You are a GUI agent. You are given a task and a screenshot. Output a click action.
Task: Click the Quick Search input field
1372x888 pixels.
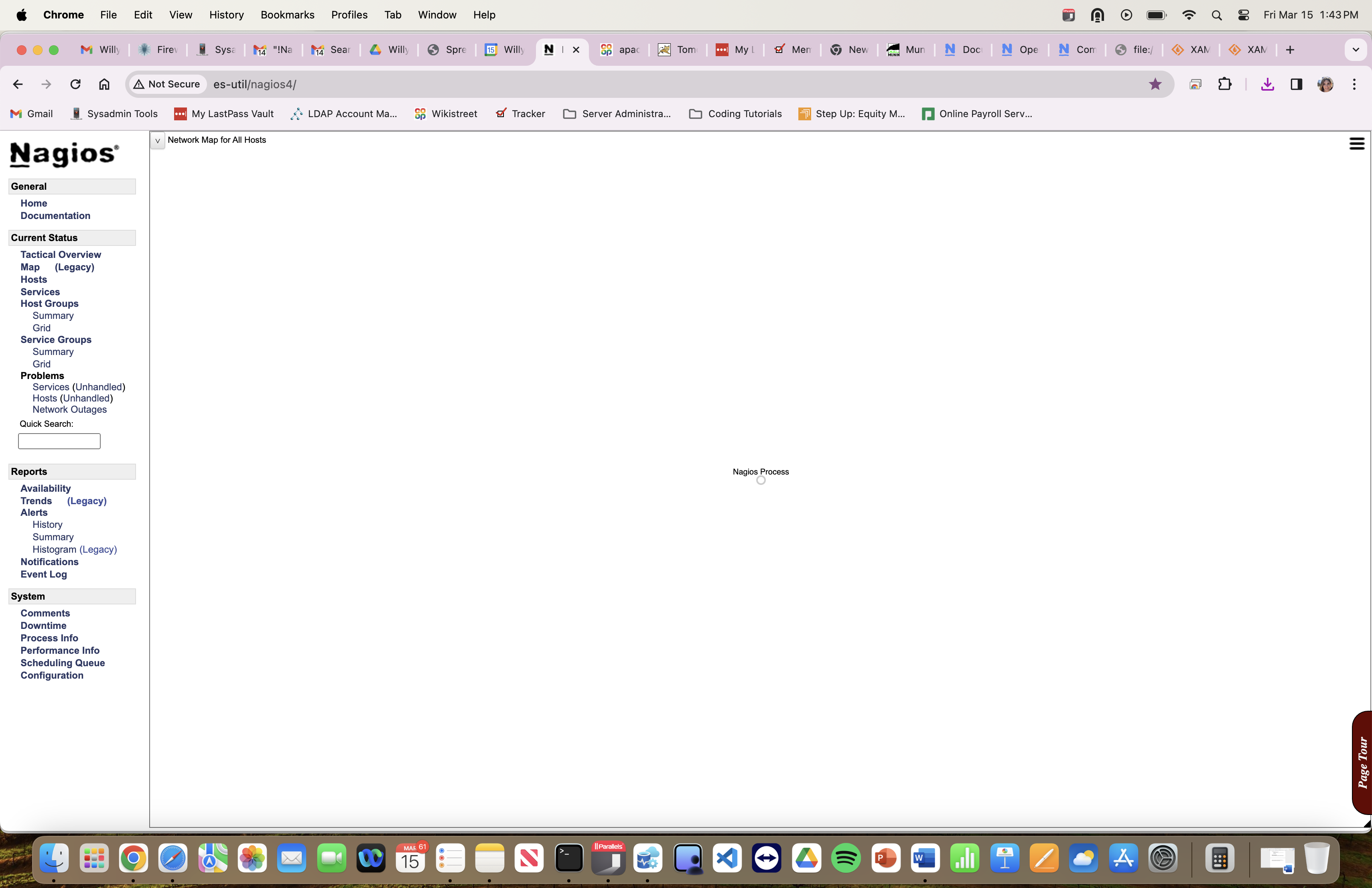click(x=59, y=441)
